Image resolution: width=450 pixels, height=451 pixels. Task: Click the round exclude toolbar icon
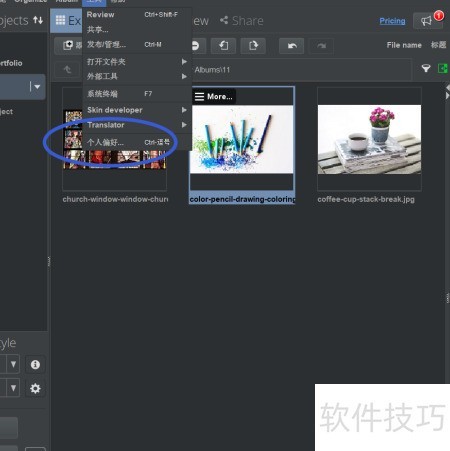196,45
